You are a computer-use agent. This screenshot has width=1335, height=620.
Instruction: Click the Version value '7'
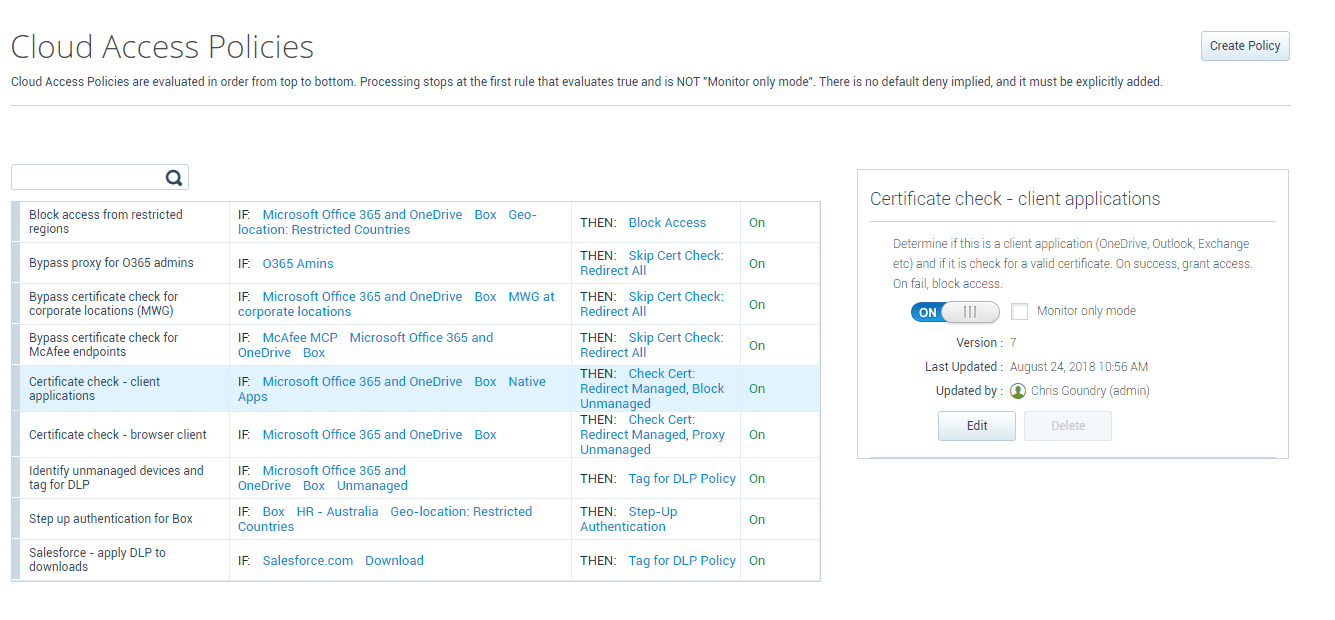(1013, 343)
